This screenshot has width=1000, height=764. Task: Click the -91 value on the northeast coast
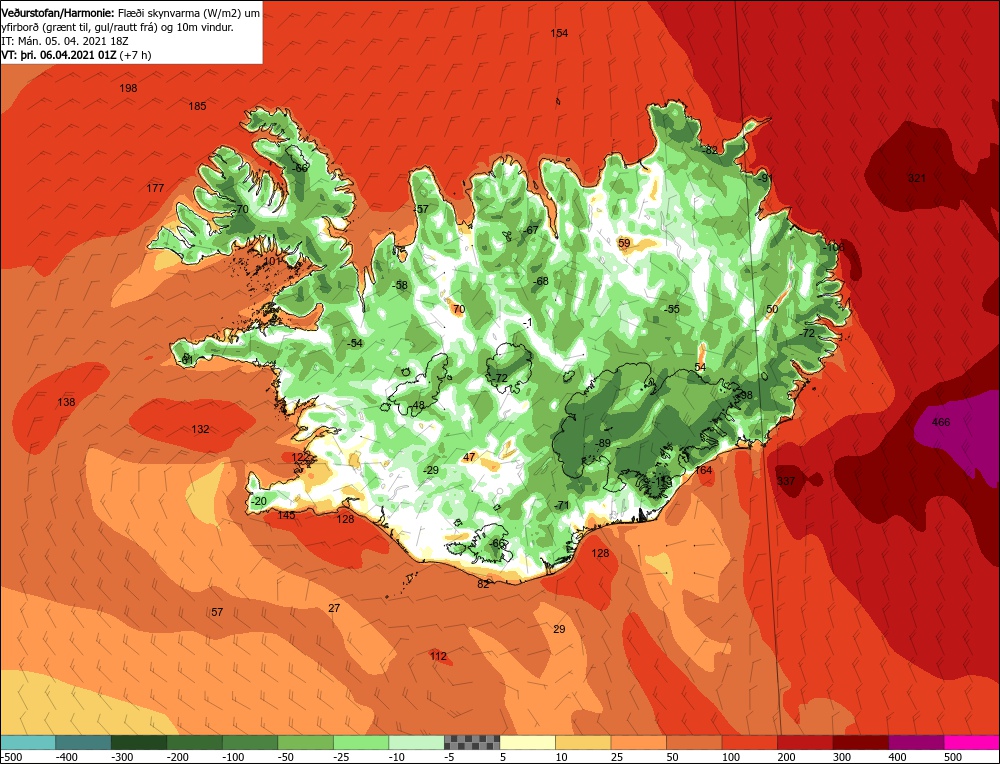point(764,178)
